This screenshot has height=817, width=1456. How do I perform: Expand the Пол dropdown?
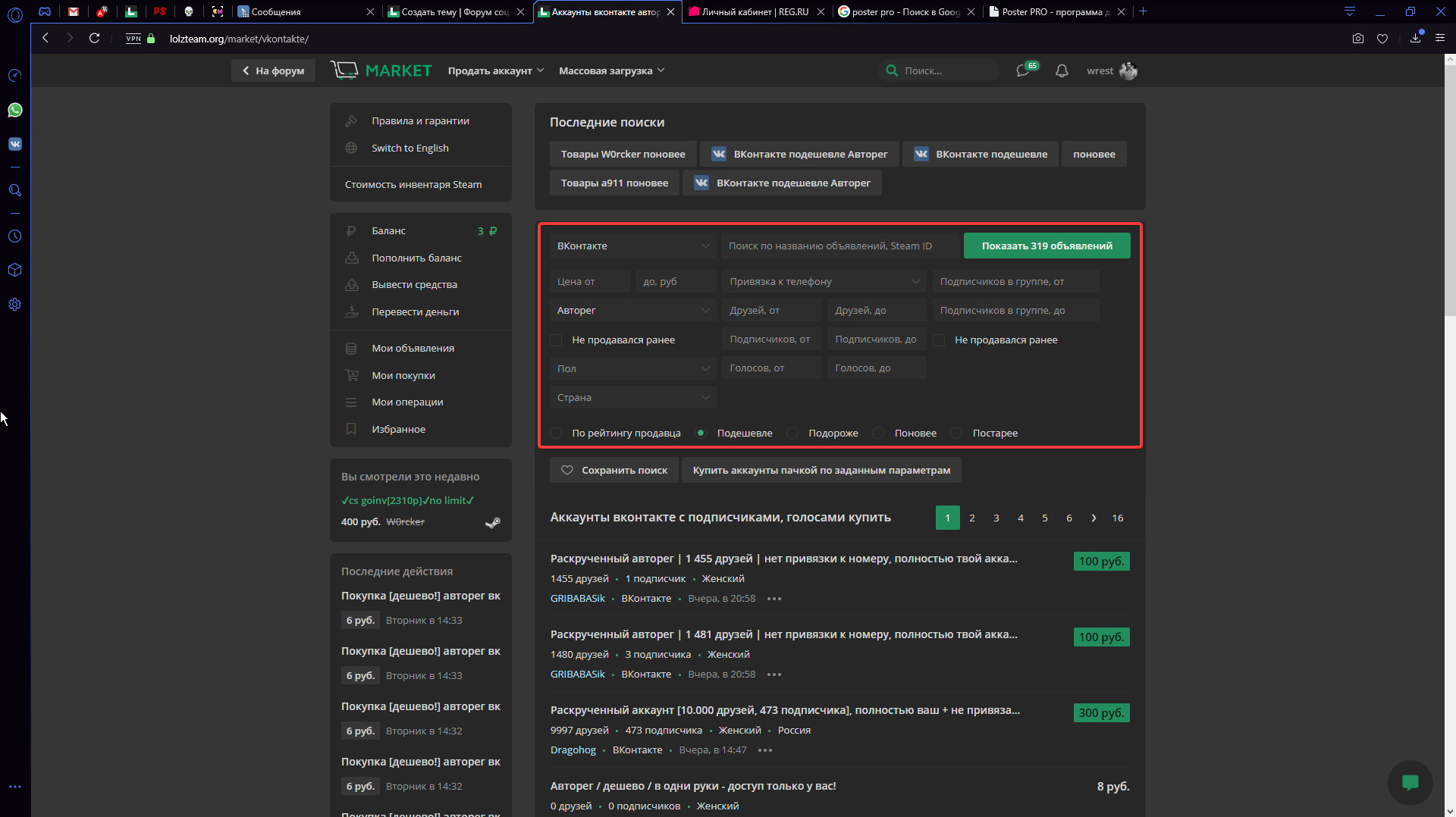click(x=632, y=368)
